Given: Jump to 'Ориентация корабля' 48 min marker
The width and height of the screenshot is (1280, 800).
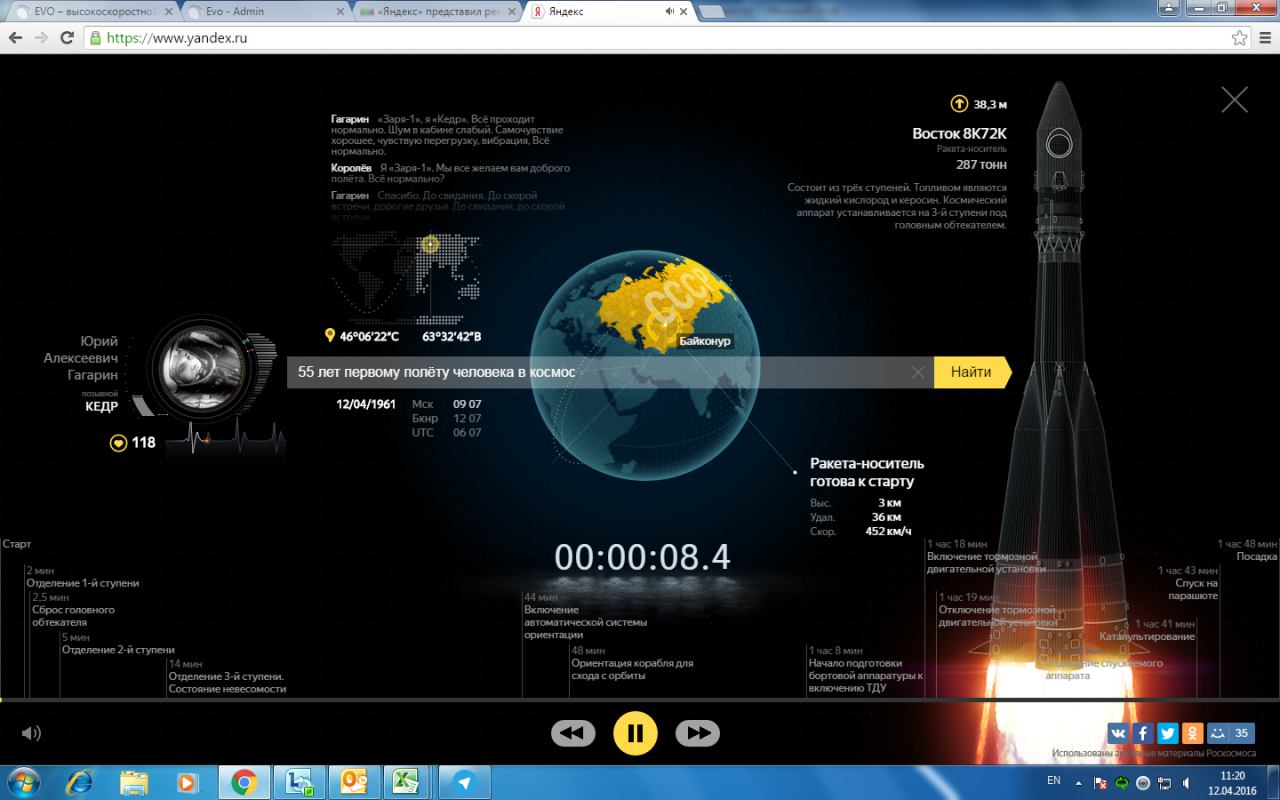Looking at the screenshot, I should pyautogui.click(x=632, y=663).
